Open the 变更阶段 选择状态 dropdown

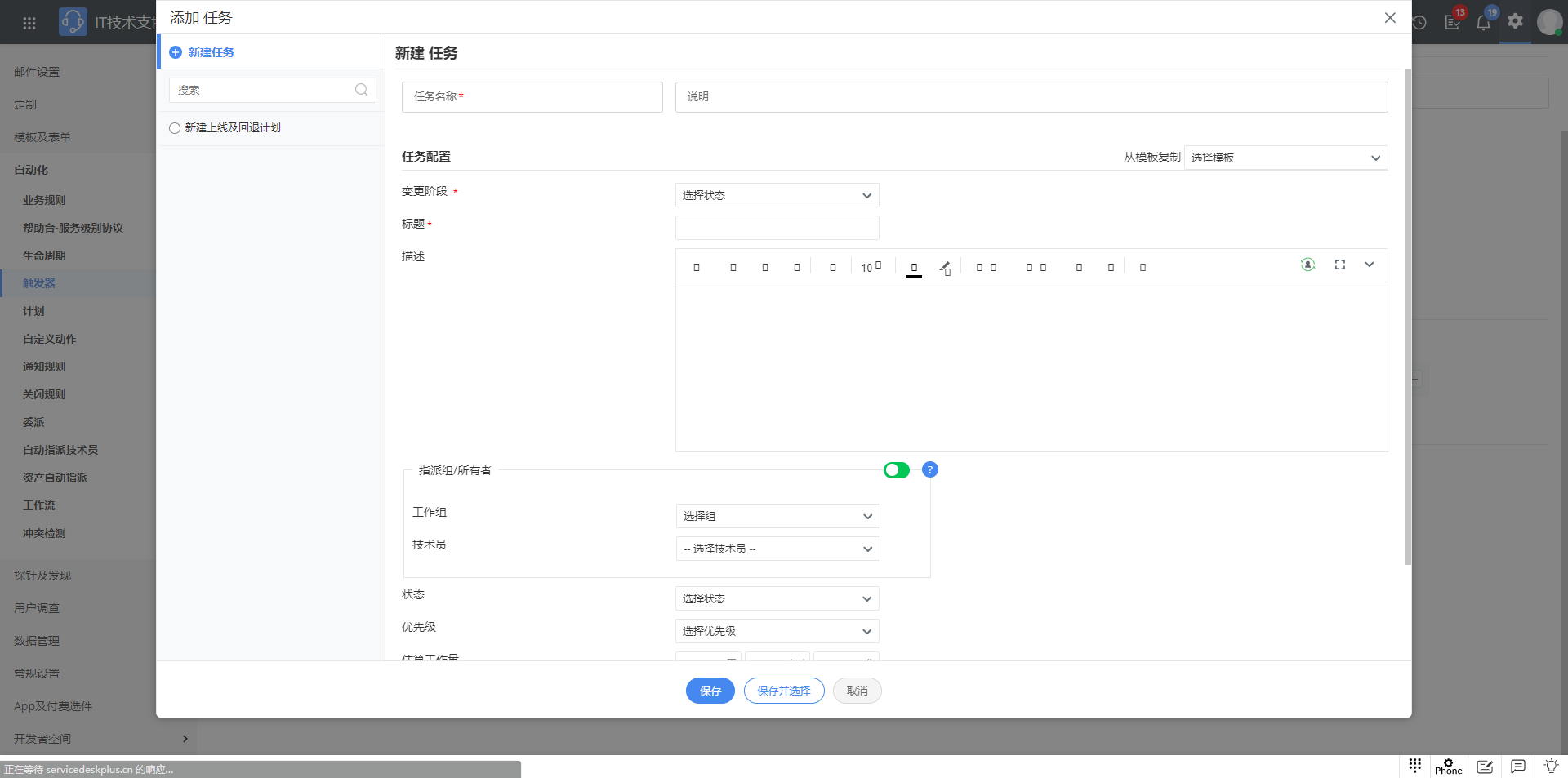pyautogui.click(x=777, y=195)
